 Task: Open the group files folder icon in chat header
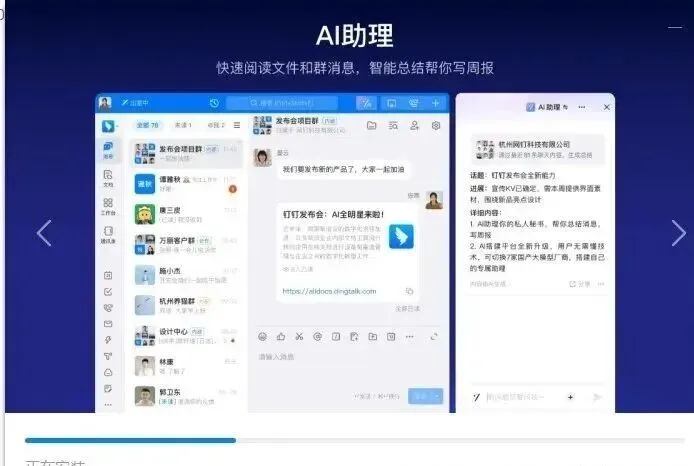coord(372,126)
